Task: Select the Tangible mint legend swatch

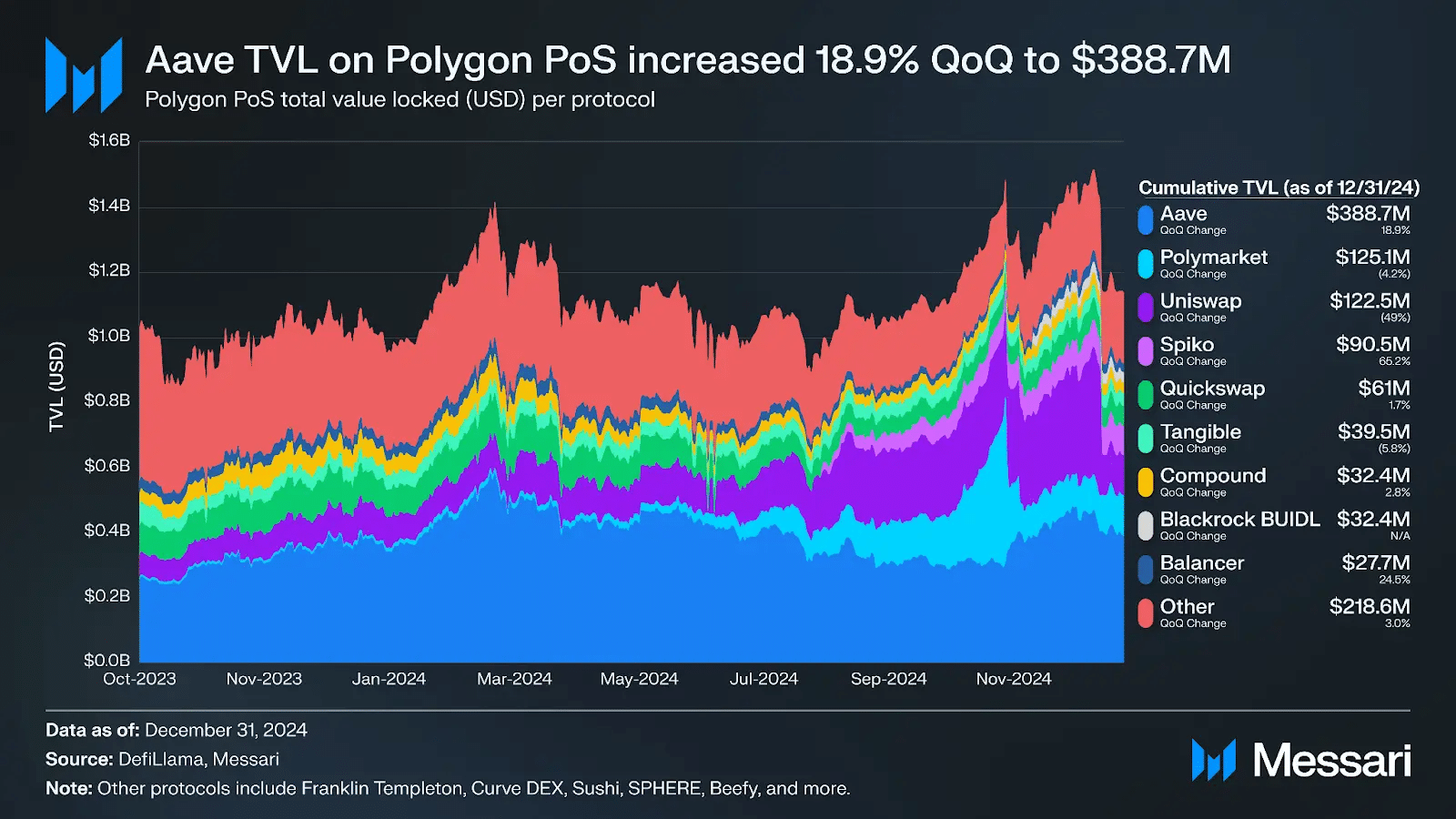Action: pyautogui.click(x=1146, y=439)
